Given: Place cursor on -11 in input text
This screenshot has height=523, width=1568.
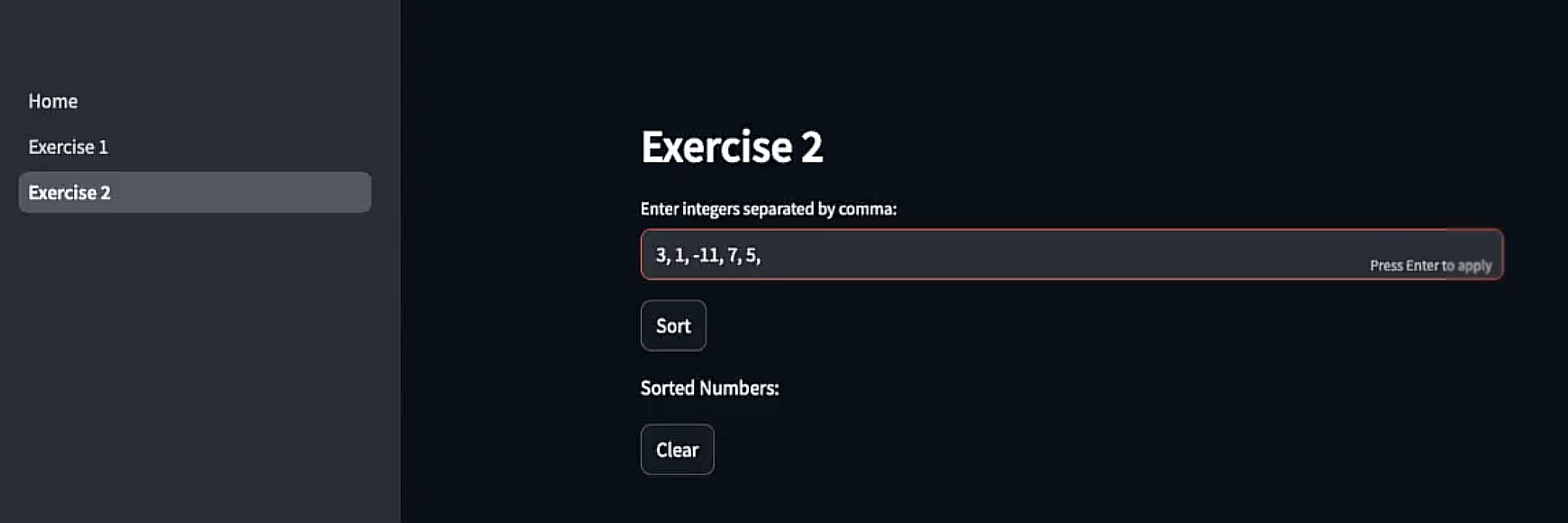Looking at the screenshot, I should 706,255.
